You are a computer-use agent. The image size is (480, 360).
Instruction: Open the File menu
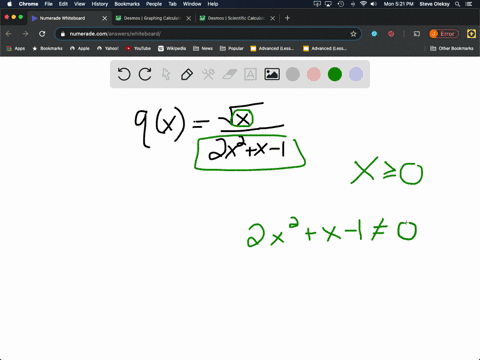pyautogui.click(x=49, y=4)
